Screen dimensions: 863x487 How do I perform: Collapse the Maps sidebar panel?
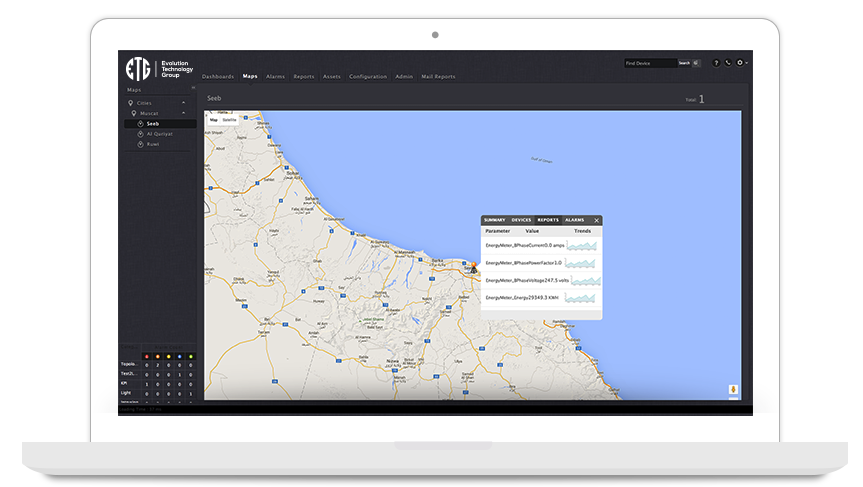click(x=193, y=88)
